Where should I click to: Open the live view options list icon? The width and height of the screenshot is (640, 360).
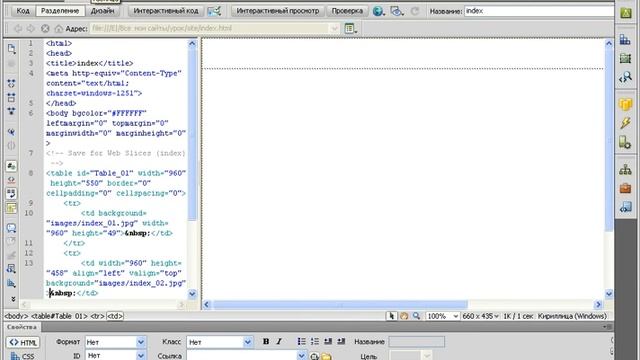click(x=350, y=28)
